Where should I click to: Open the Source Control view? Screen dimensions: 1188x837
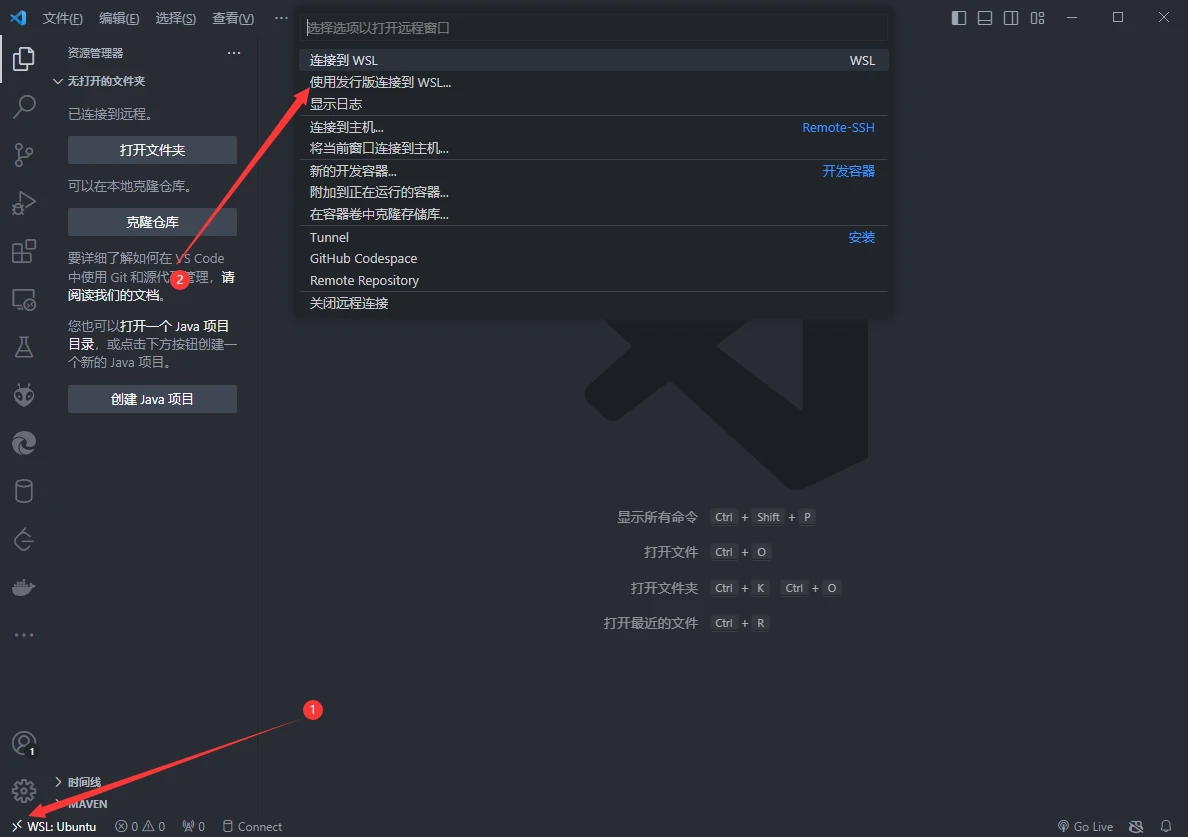24,154
